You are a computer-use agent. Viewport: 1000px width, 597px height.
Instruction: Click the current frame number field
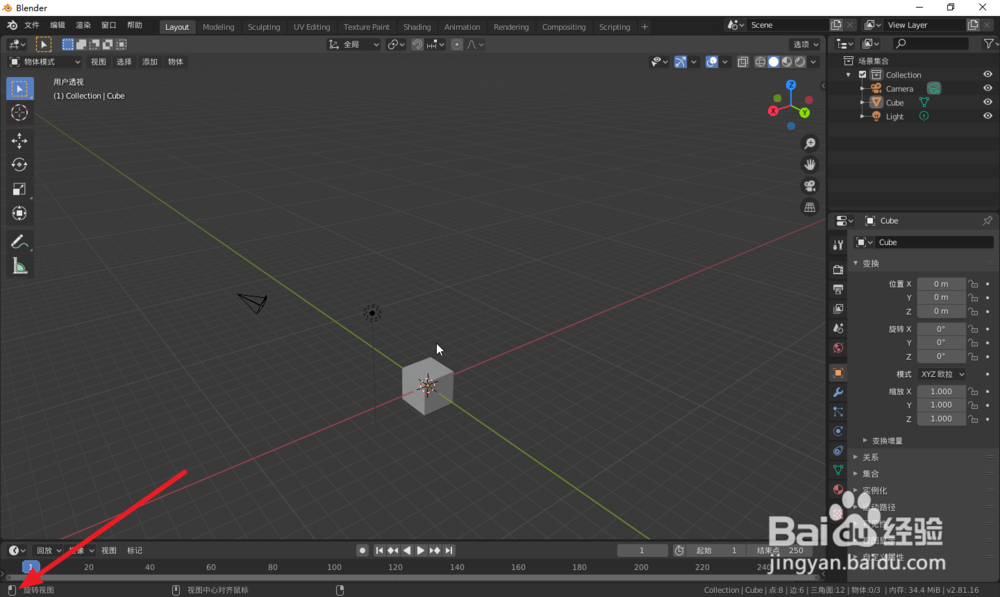point(642,550)
